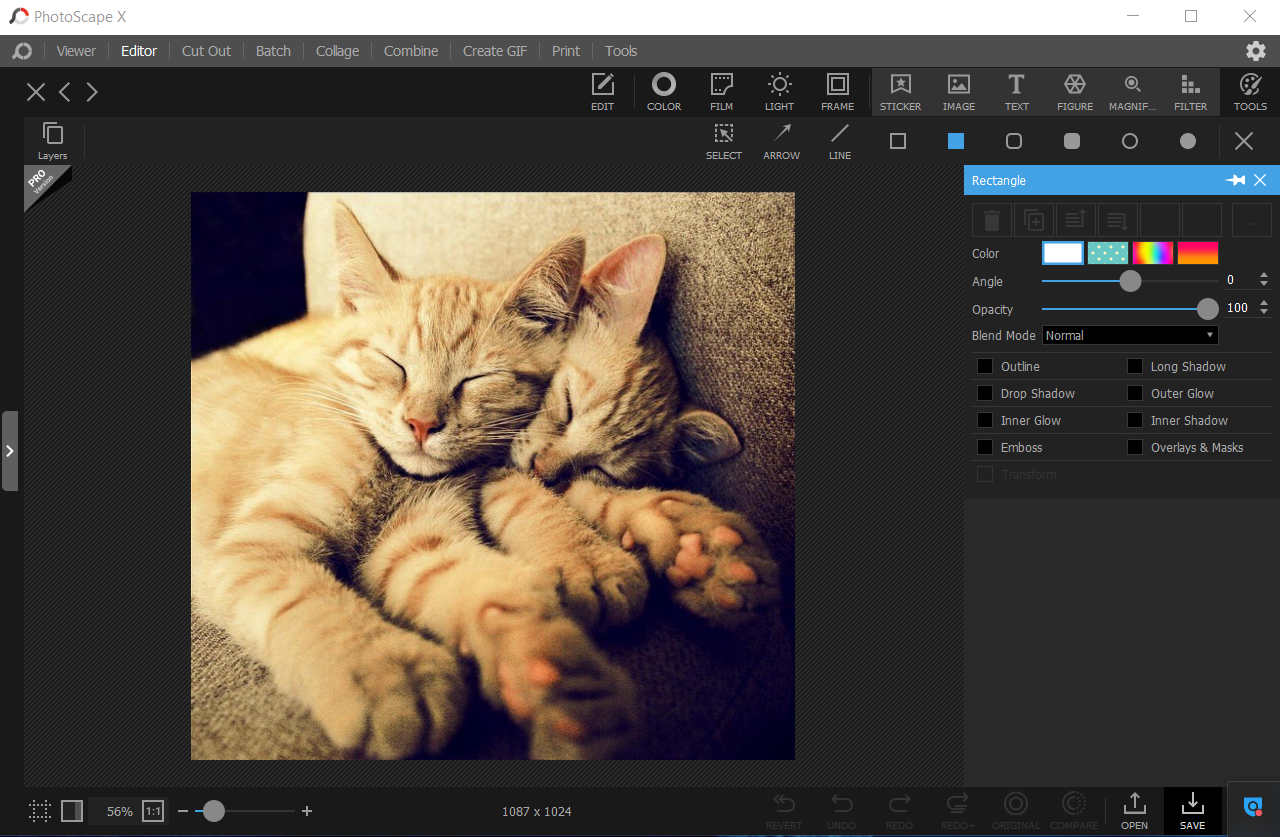Open the Frame tool
1280x837 pixels.
837,91
